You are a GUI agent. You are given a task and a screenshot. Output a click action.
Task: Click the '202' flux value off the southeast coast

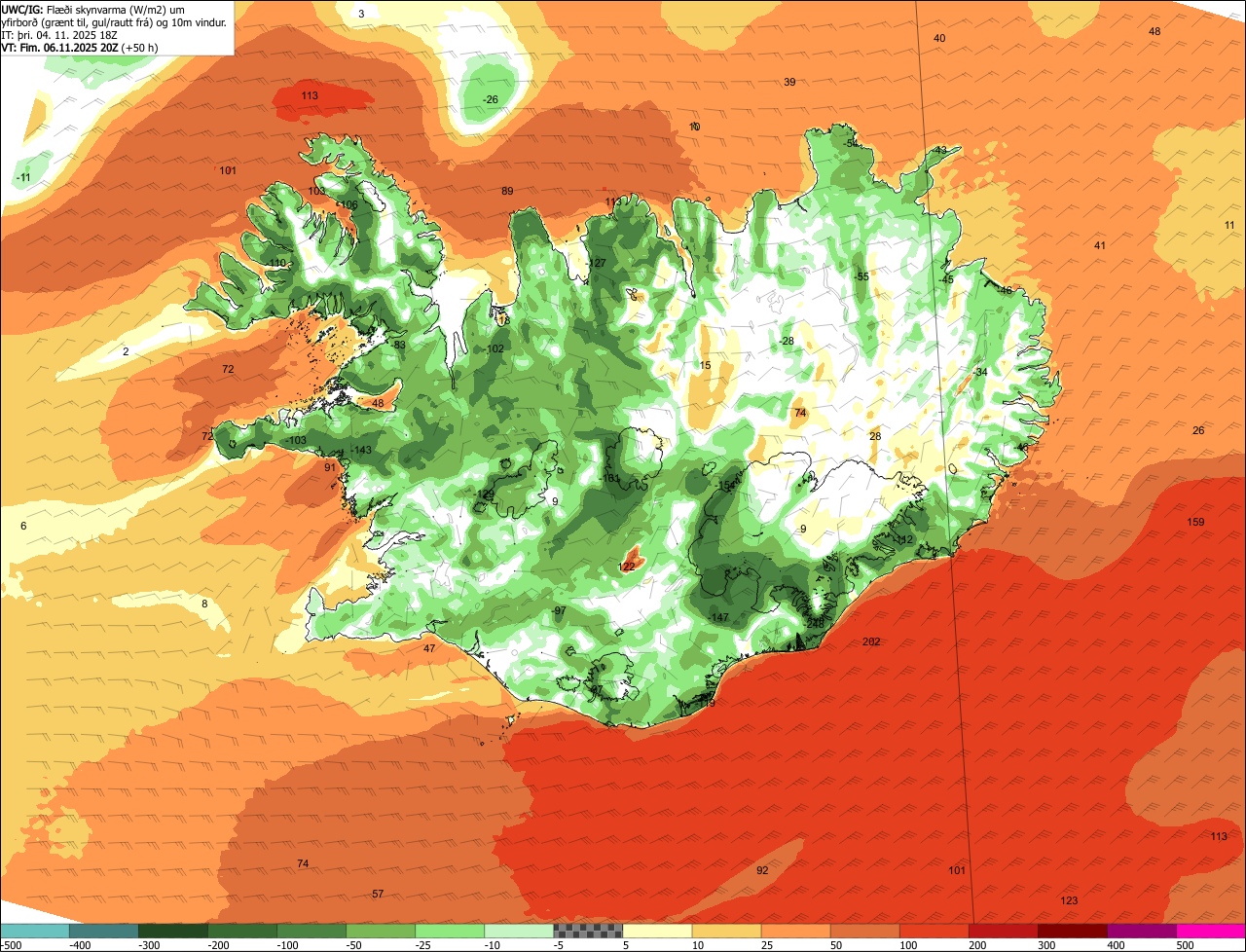[x=871, y=641]
